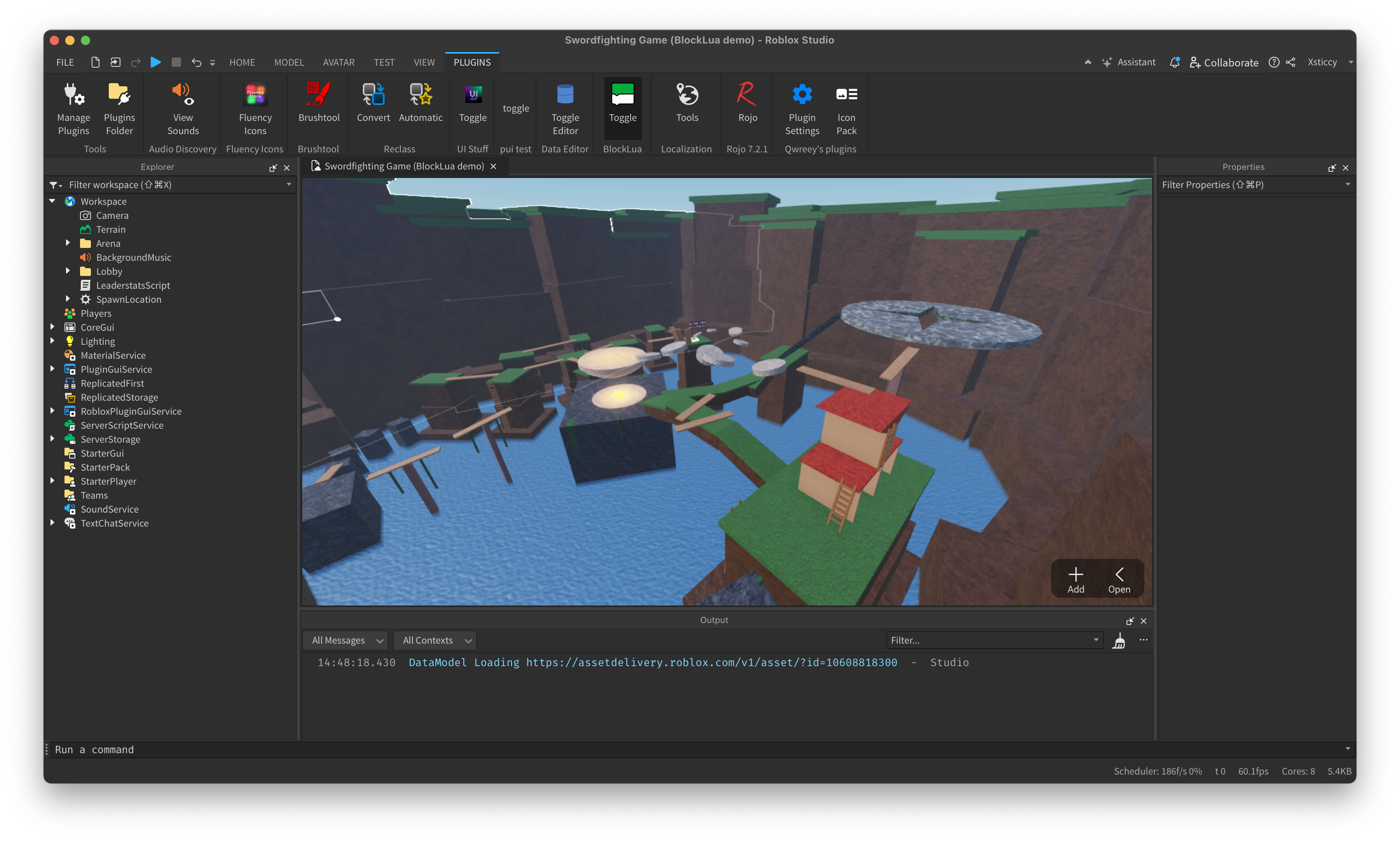
Task: Open the FILE menu
Action: point(64,62)
